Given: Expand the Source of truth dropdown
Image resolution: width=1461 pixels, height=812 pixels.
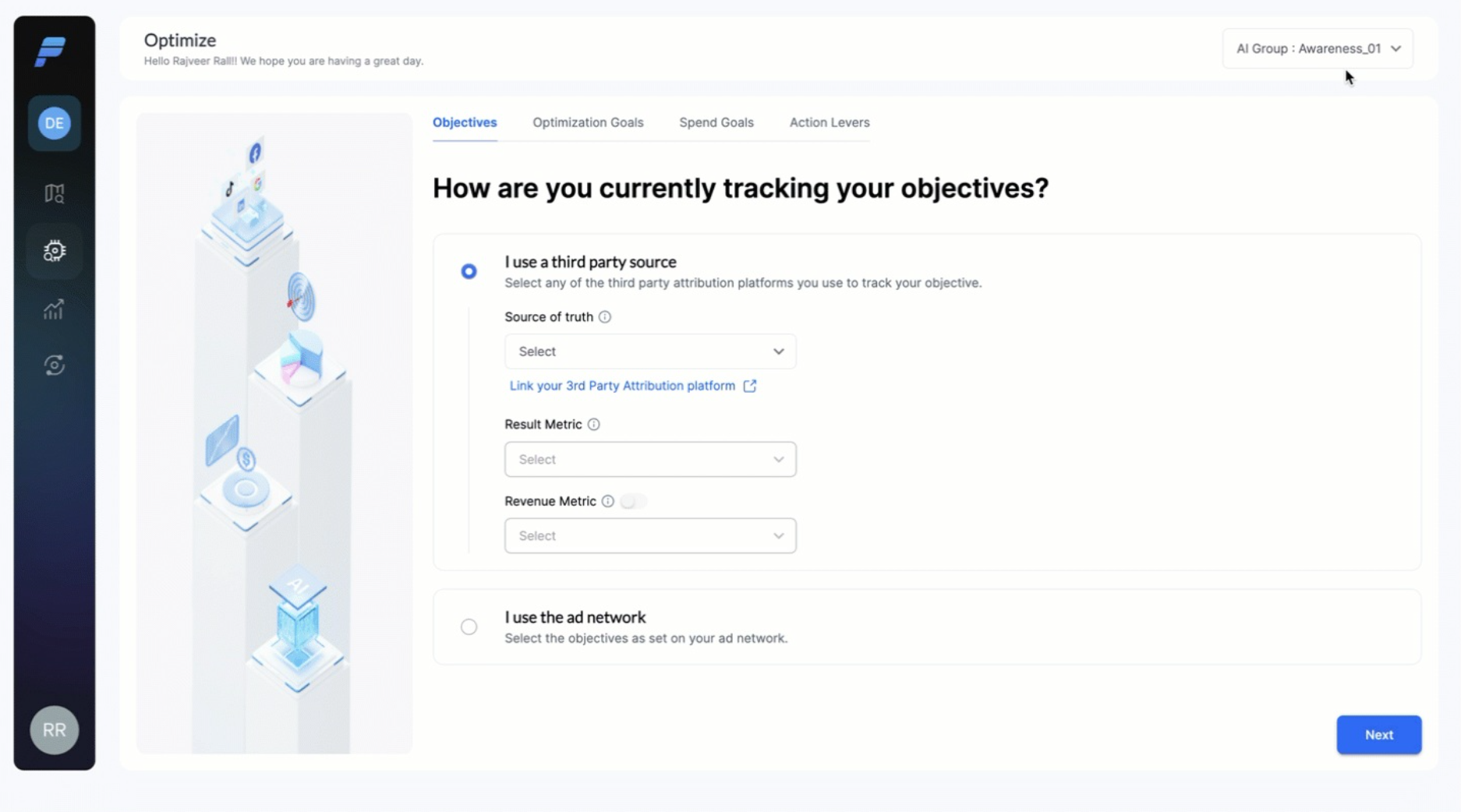Looking at the screenshot, I should [650, 351].
